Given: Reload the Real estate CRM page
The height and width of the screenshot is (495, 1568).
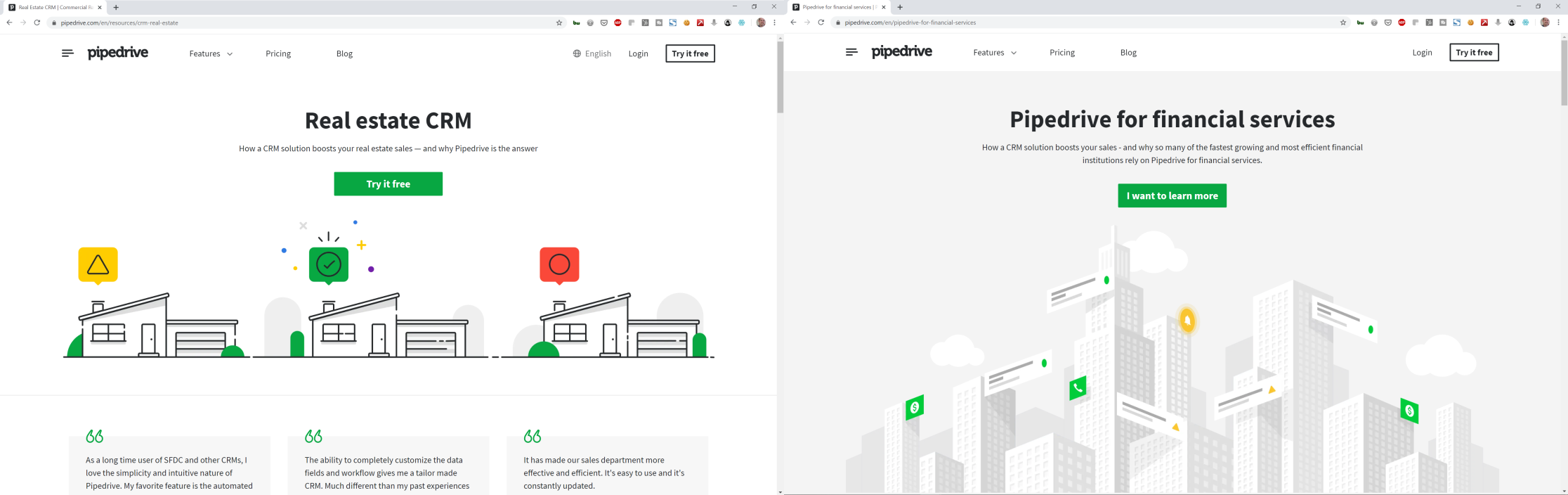Looking at the screenshot, I should pos(37,22).
